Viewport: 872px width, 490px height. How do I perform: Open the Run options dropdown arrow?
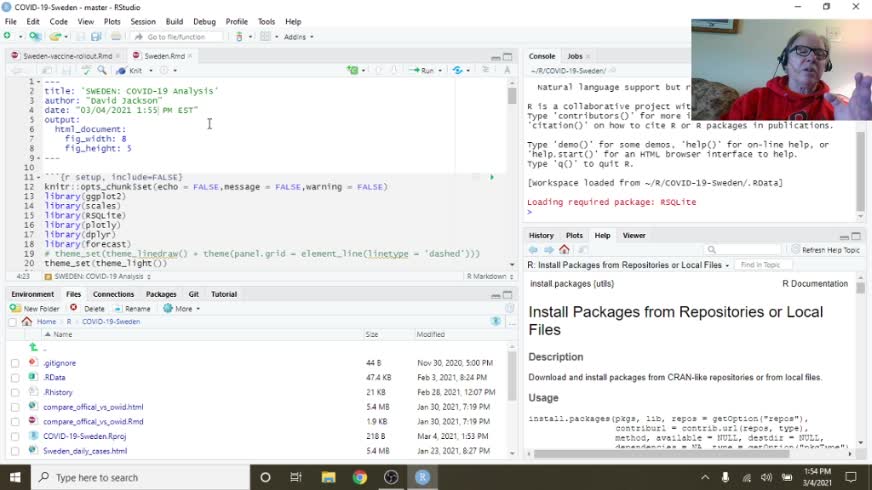pyautogui.click(x=440, y=71)
